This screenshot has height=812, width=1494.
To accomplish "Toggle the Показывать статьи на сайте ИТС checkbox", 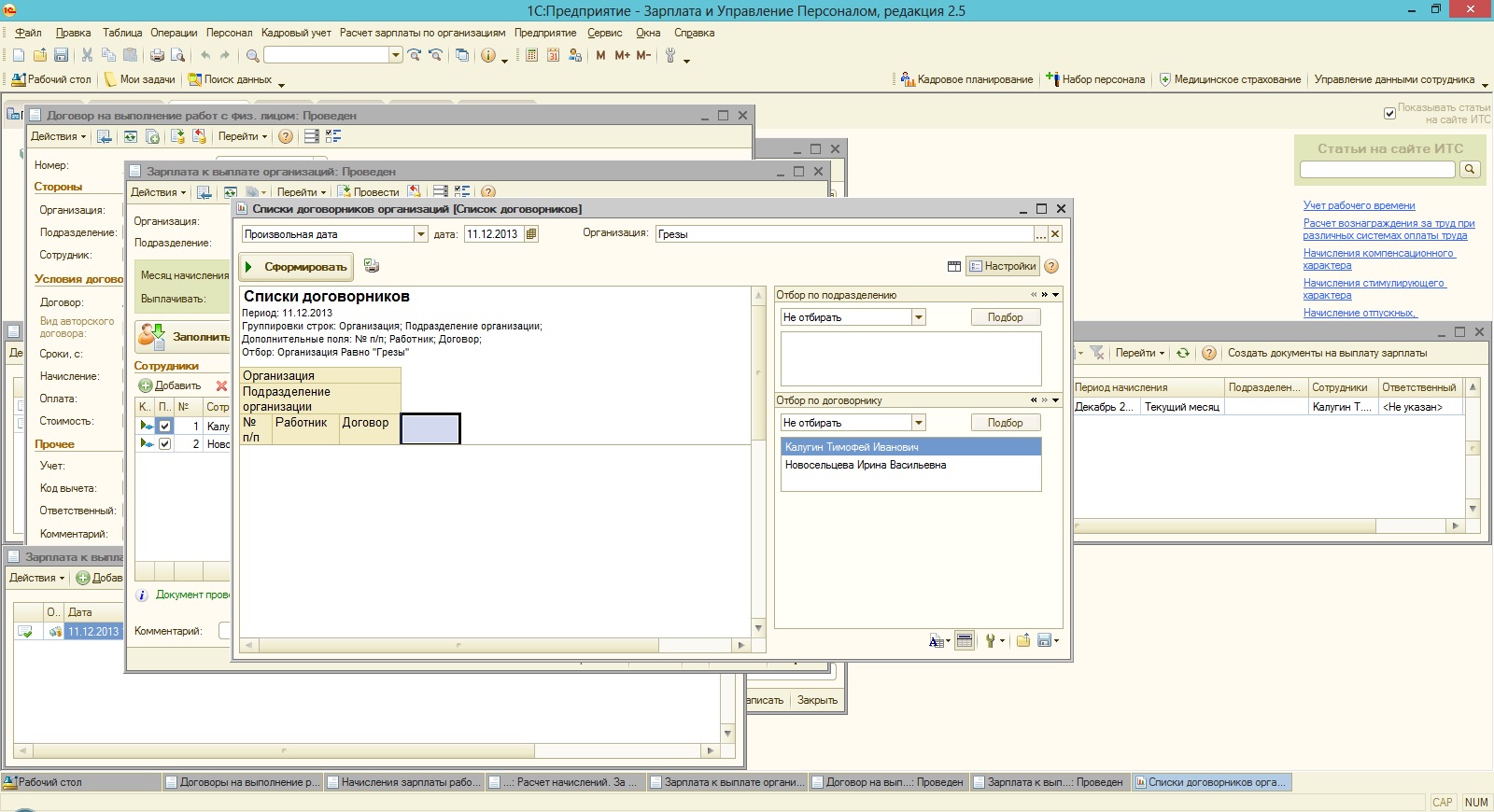I will (x=1389, y=114).
